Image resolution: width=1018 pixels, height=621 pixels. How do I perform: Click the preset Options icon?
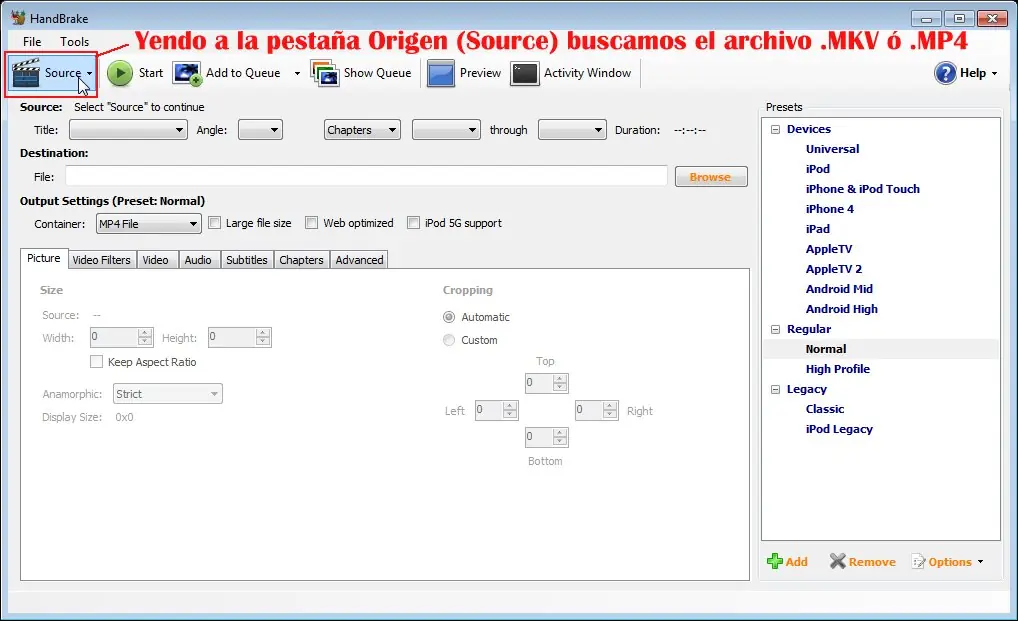pyautogui.click(x=918, y=562)
